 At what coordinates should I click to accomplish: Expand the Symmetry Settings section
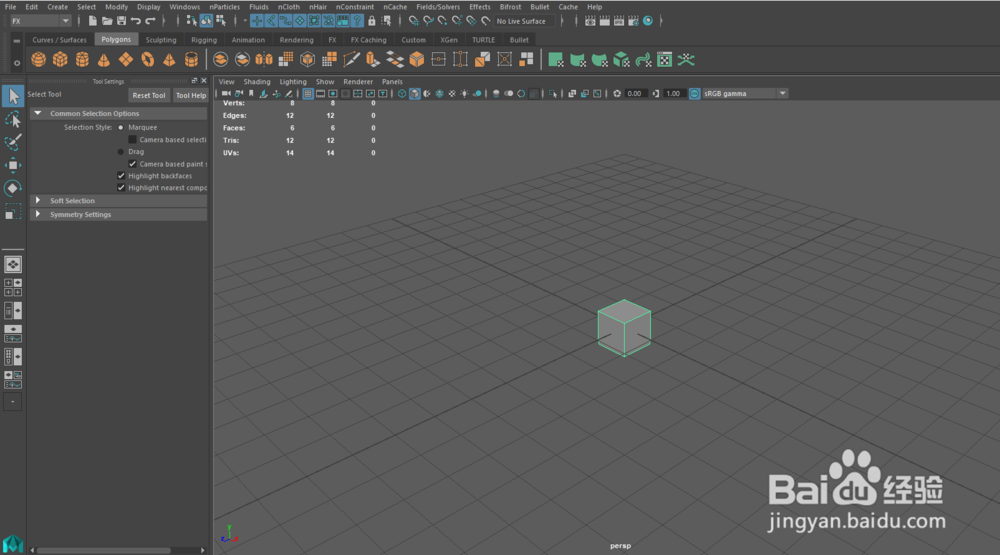pyautogui.click(x=38, y=214)
